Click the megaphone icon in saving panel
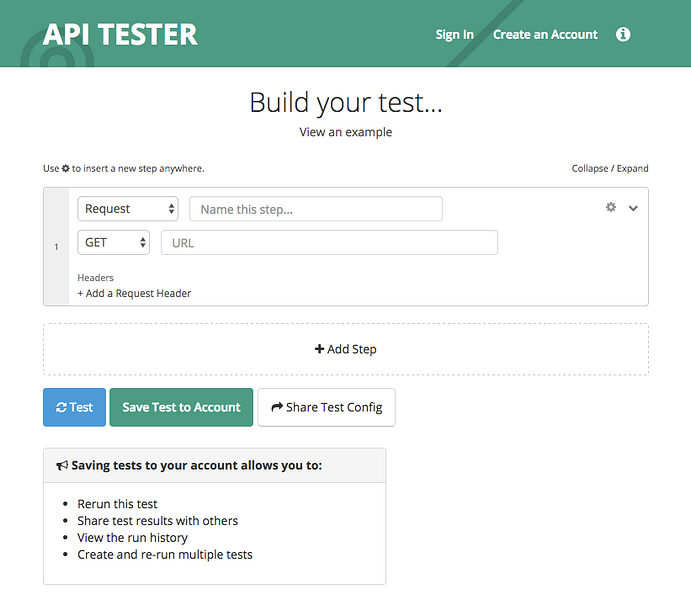This screenshot has height=600, width=691. (x=62, y=465)
